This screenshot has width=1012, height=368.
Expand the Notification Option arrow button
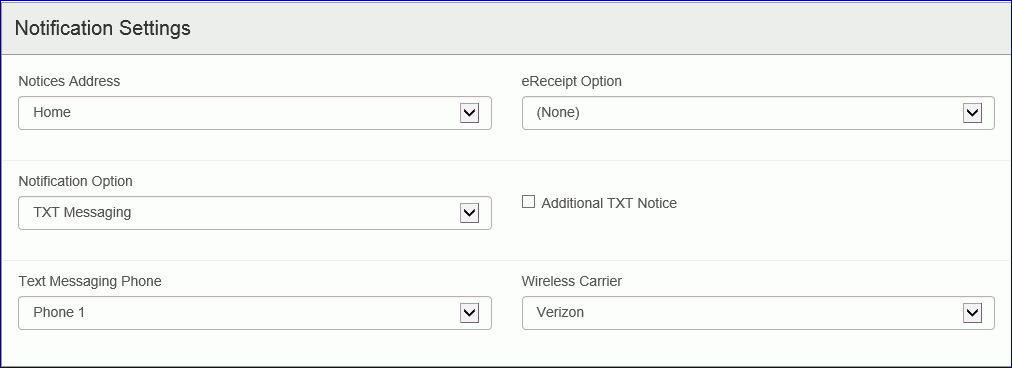point(469,213)
